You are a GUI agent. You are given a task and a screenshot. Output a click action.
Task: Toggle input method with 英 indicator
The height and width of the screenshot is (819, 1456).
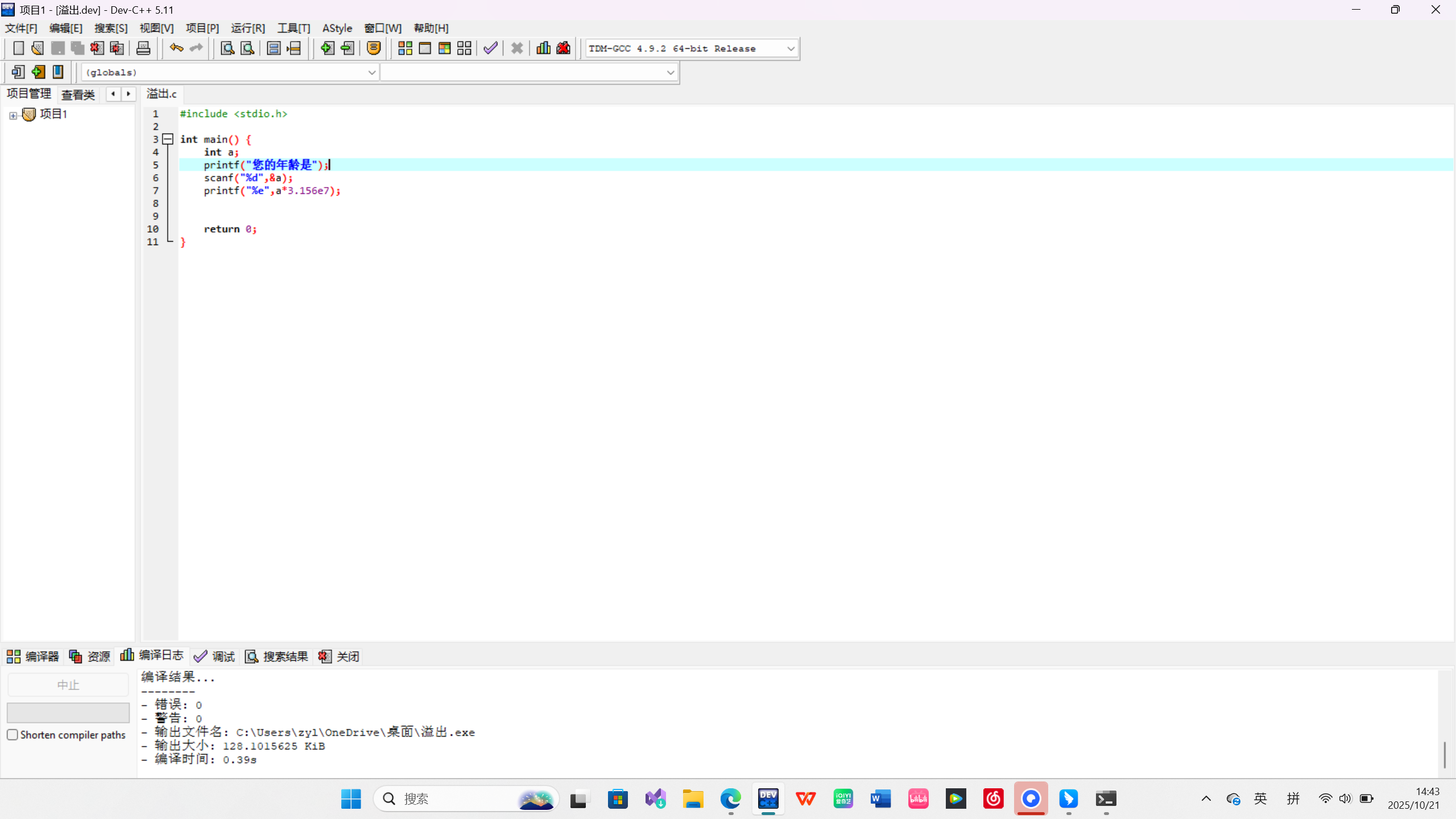click(1260, 799)
